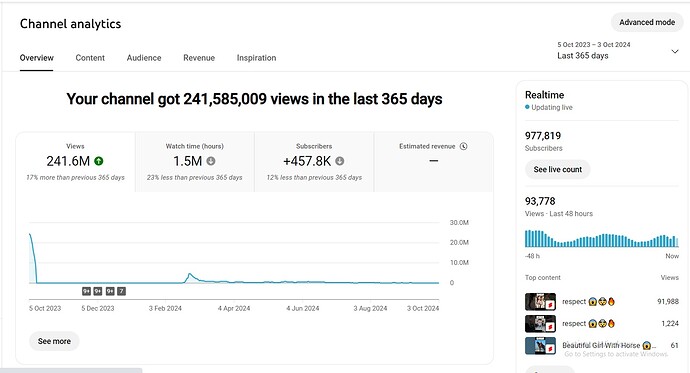Click the respect title with 1,224 views

[588, 323]
